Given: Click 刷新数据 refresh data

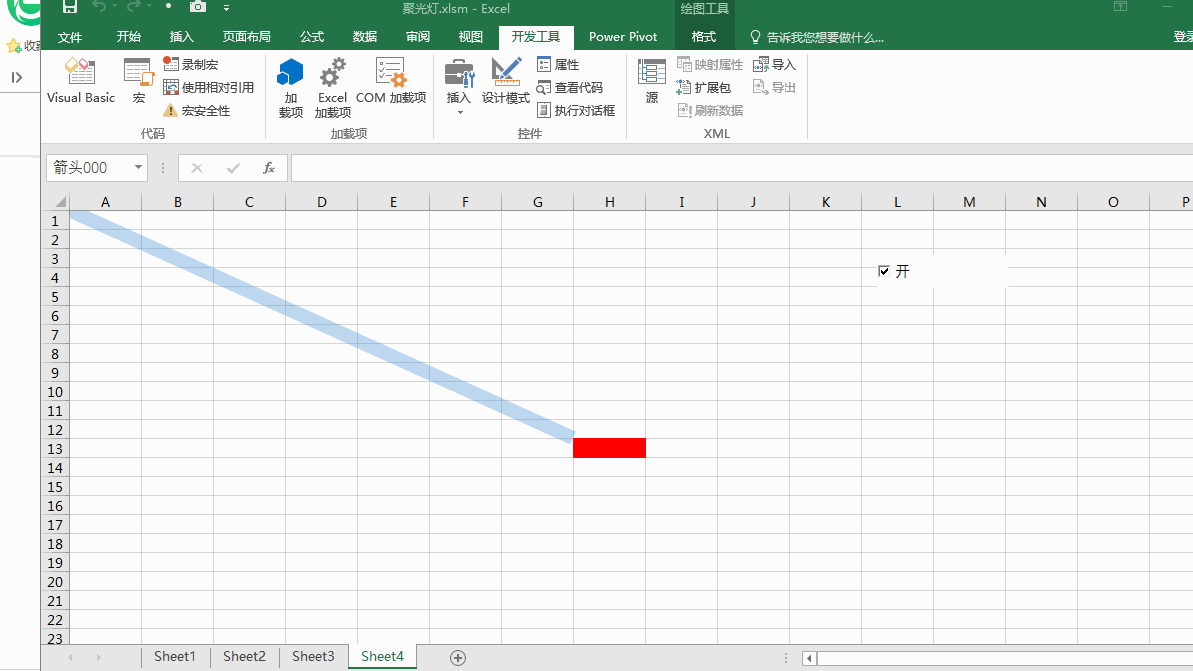Looking at the screenshot, I should pos(710,110).
